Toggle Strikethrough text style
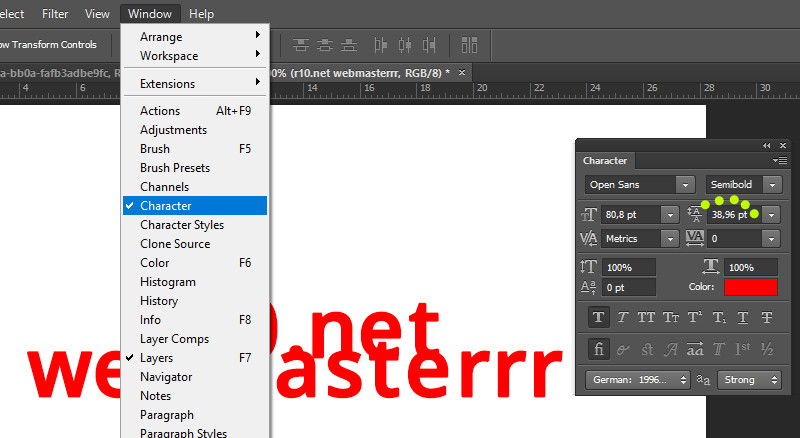The height and width of the screenshot is (438, 800). [767, 318]
